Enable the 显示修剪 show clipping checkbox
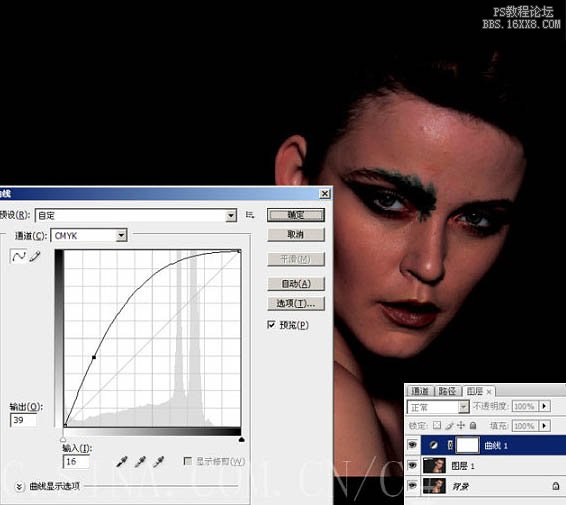 click(x=188, y=461)
